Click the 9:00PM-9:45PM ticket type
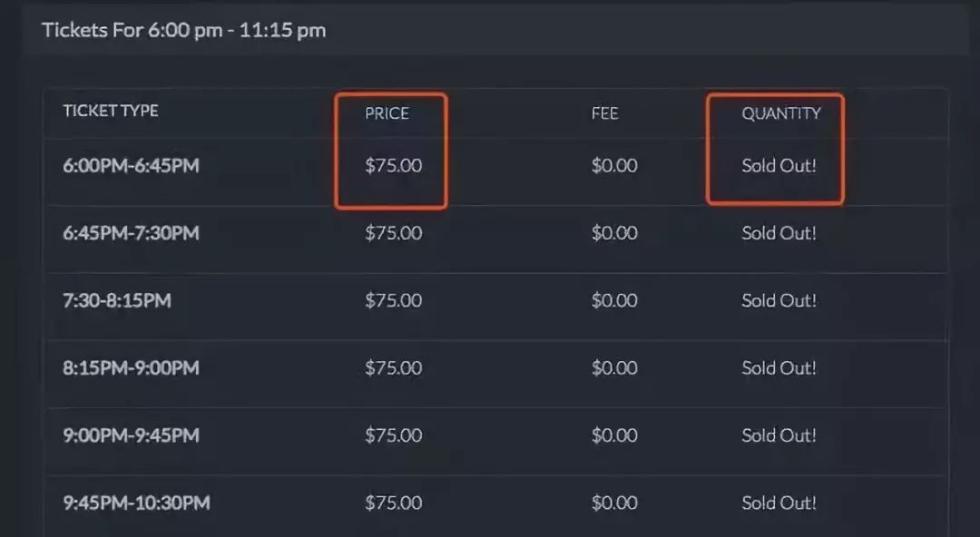Image resolution: width=980 pixels, height=537 pixels. coord(131,435)
